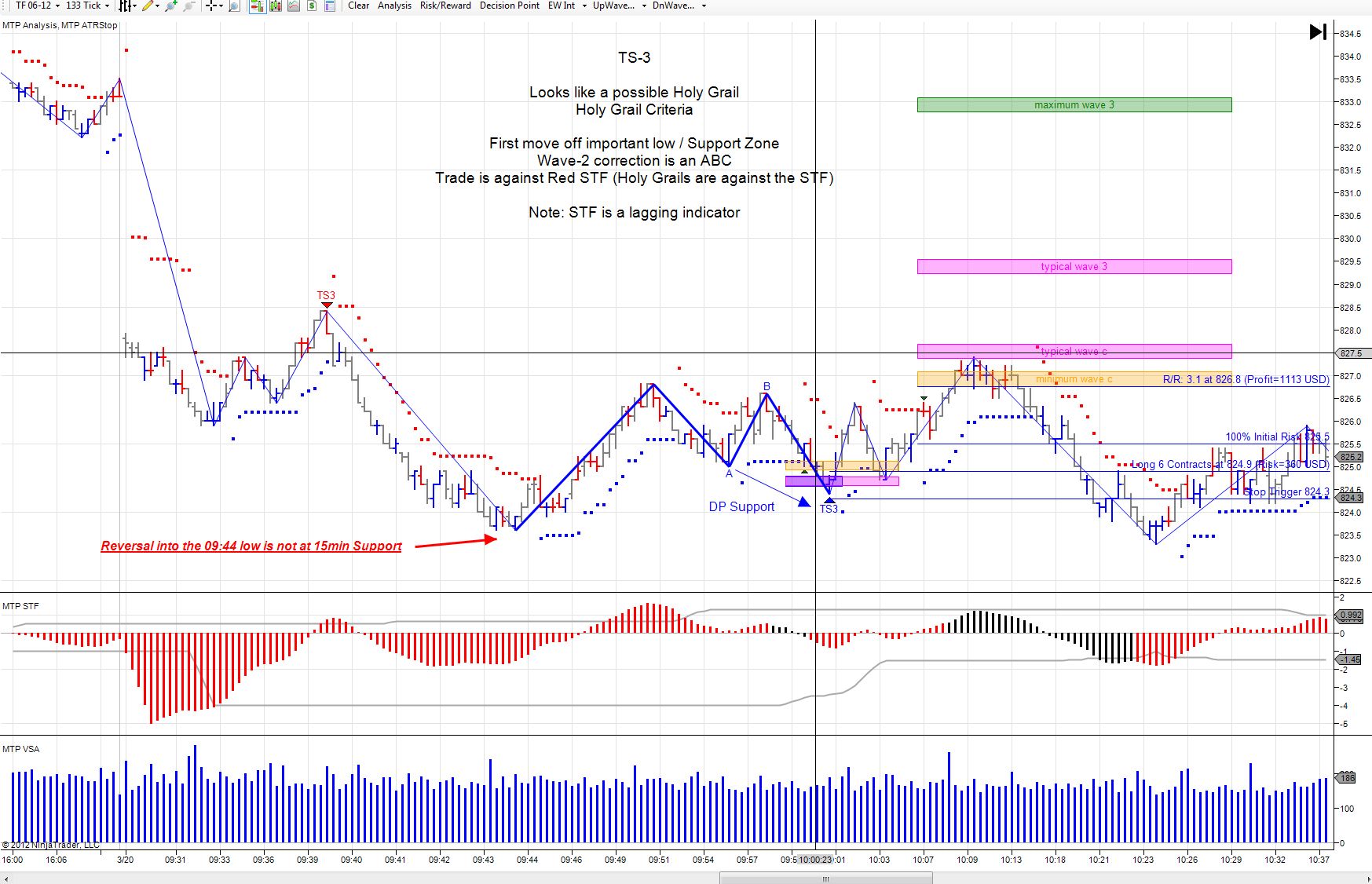The height and width of the screenshot is (884, 1372).
Task: Select the magenta typical wave c zone
Action: (x=1074, y=351)
